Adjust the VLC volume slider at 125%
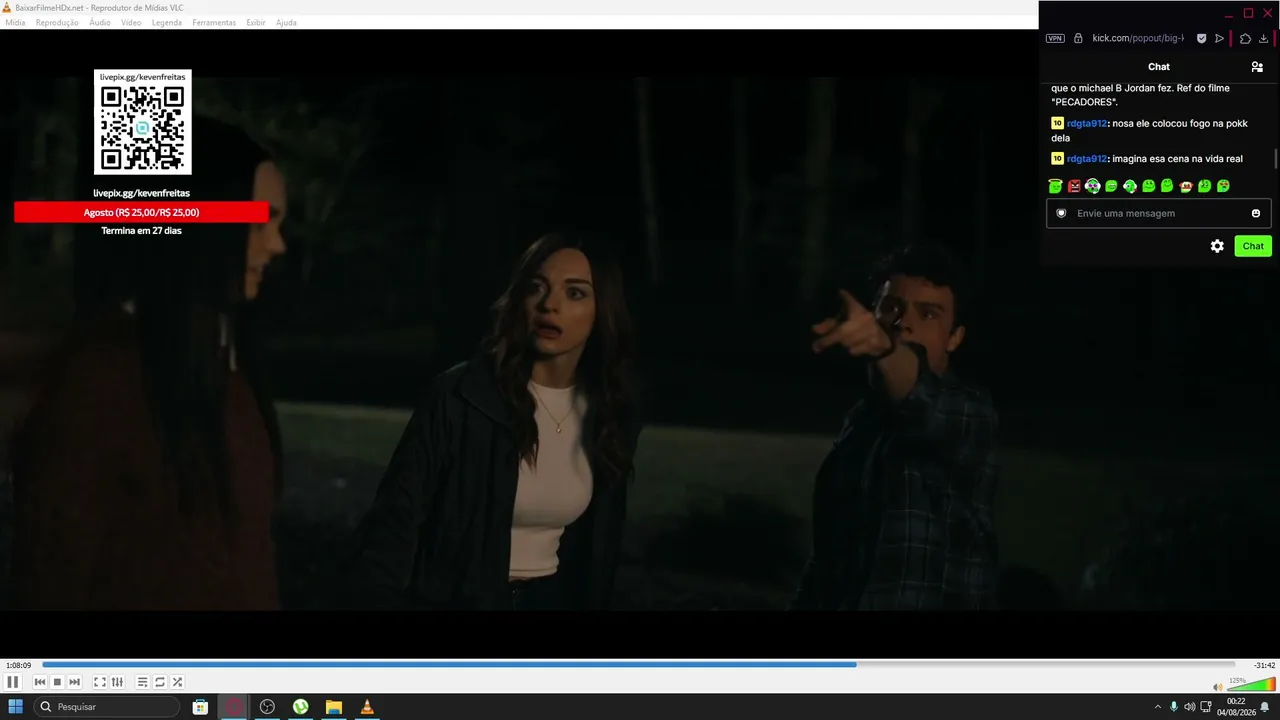Screen dimensions: 1280x720 click(x=1251, y=685)
